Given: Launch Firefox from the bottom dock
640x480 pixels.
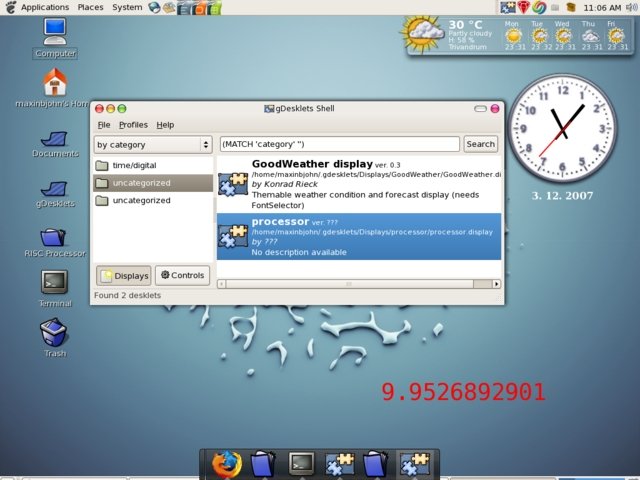Looking at the screenshot, I should (226, 463).
